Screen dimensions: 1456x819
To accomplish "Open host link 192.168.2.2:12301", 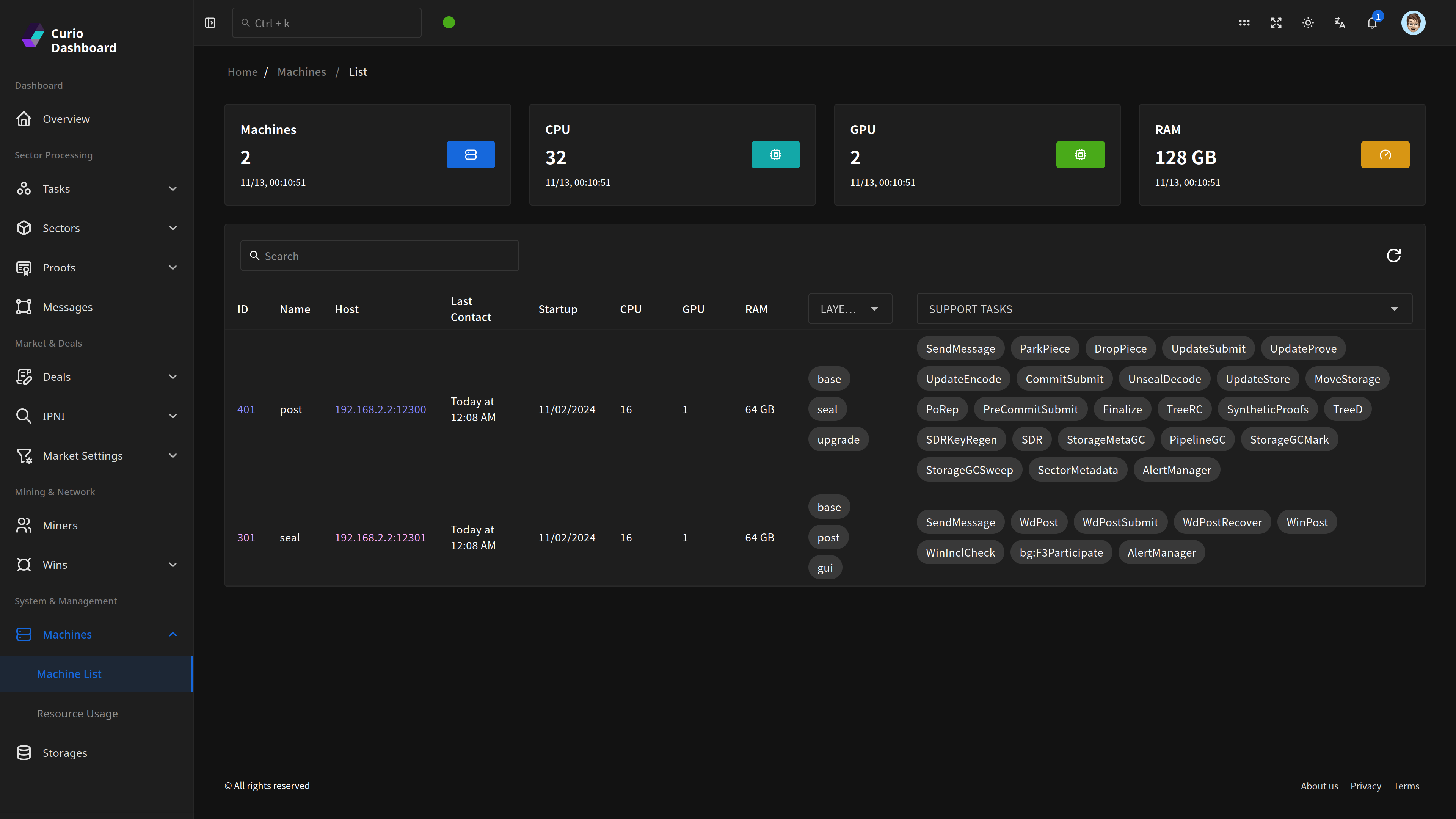I will 380,538.
